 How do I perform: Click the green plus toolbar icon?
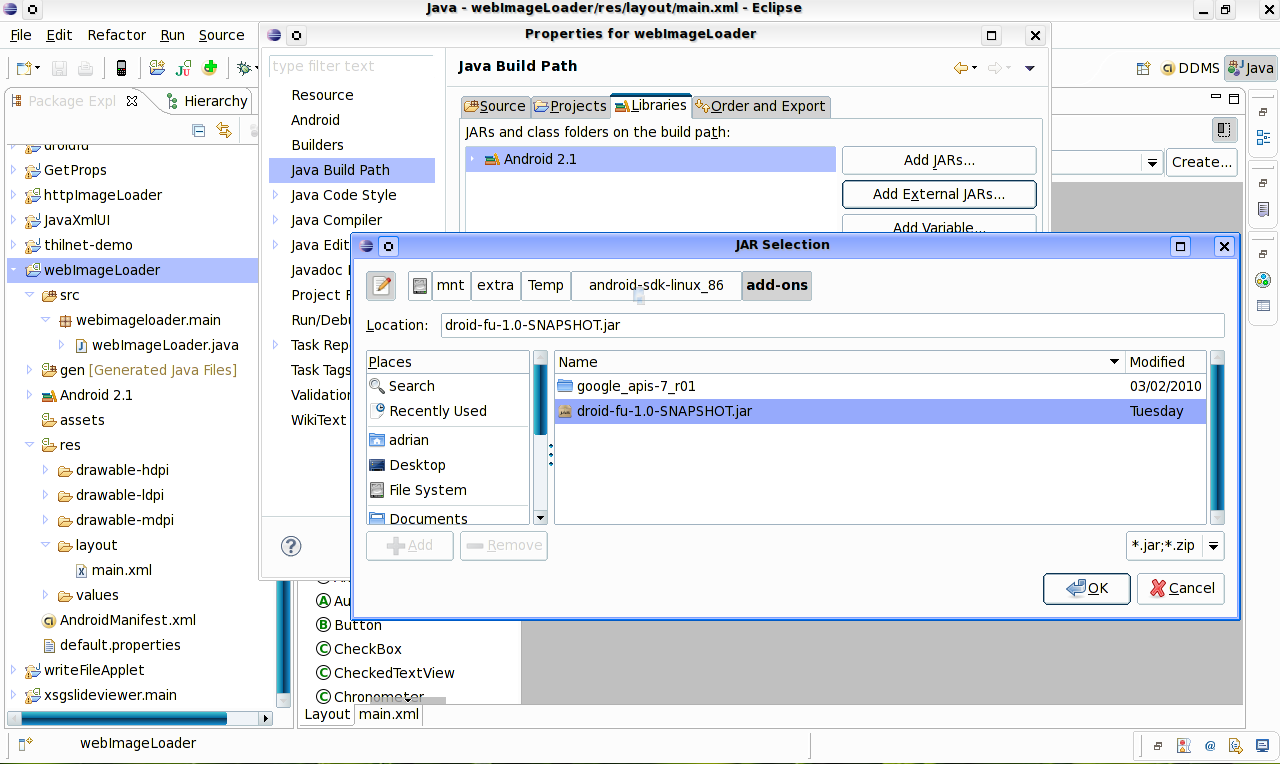pyautogui.click(x=210, y=68)
